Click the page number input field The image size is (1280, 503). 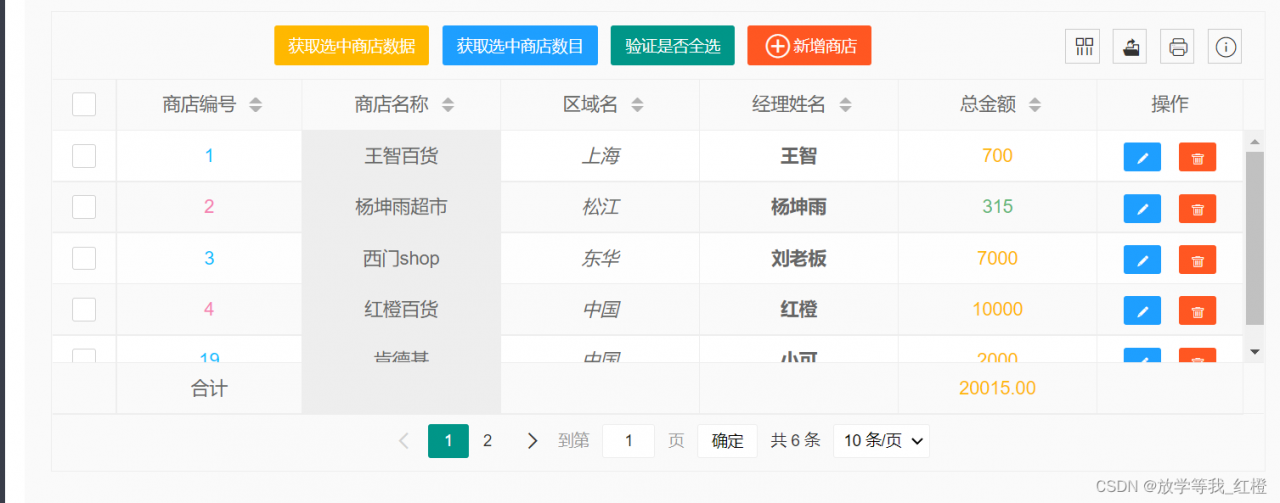tap(628, 441)
